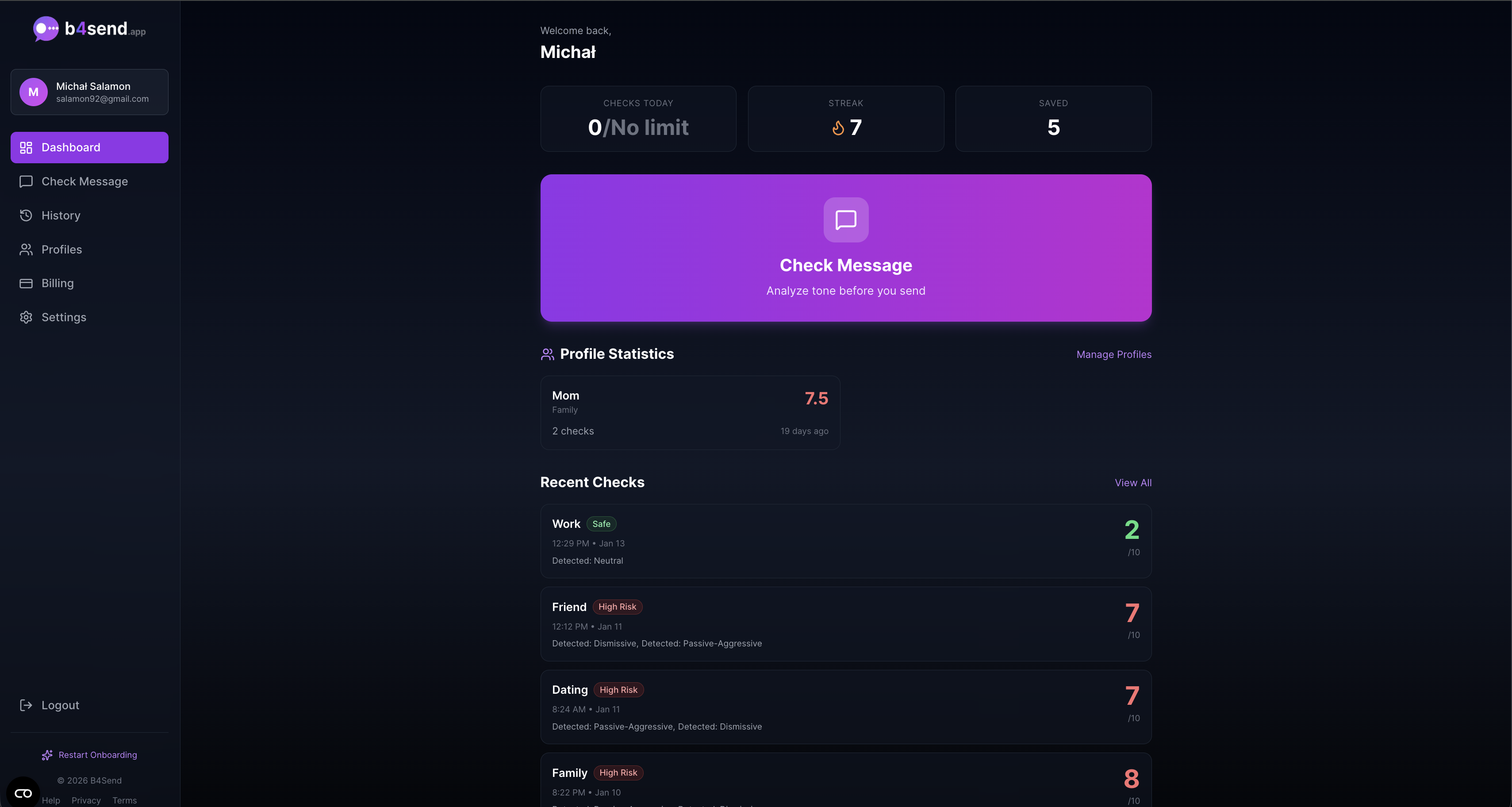Open Manage Profiles
Image resolution: width=1512 pixels, height=807 pixels.
point(1113,354)
